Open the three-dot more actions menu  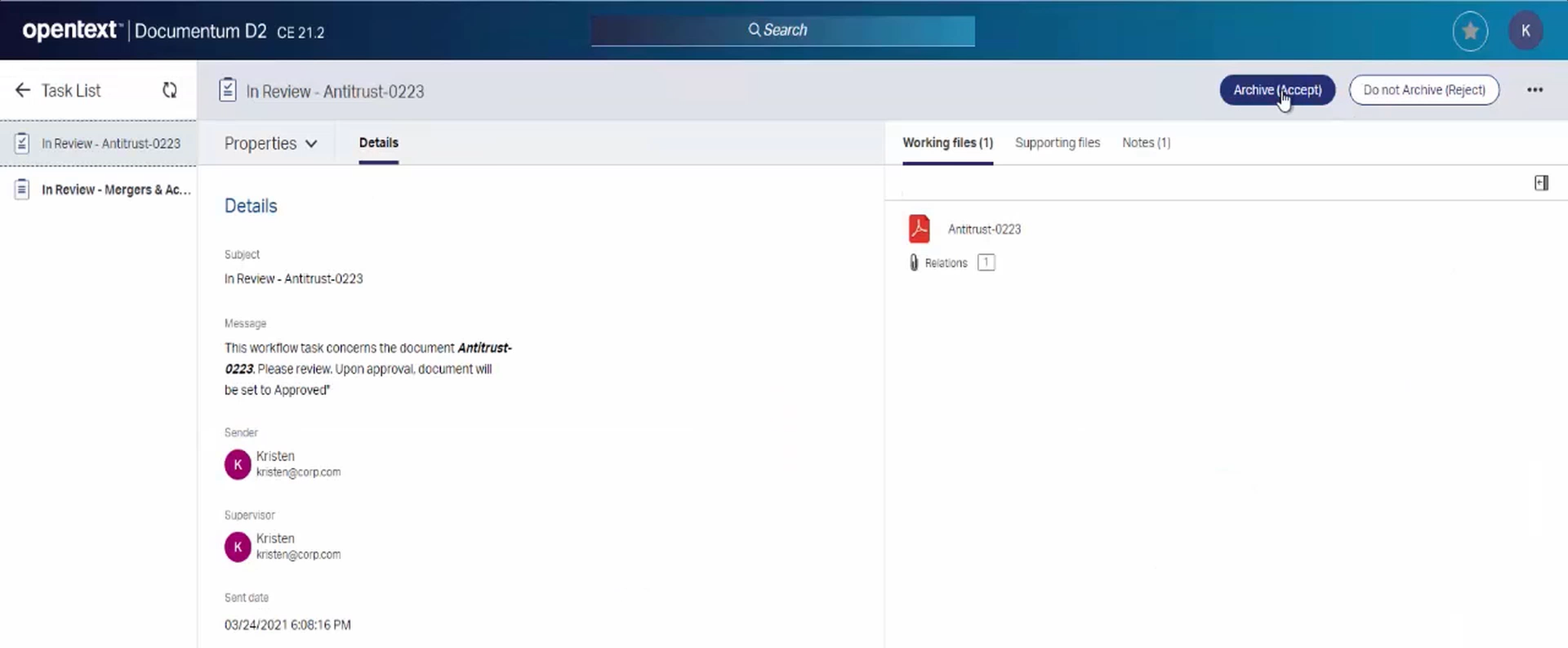click(x=1535, y=90)
